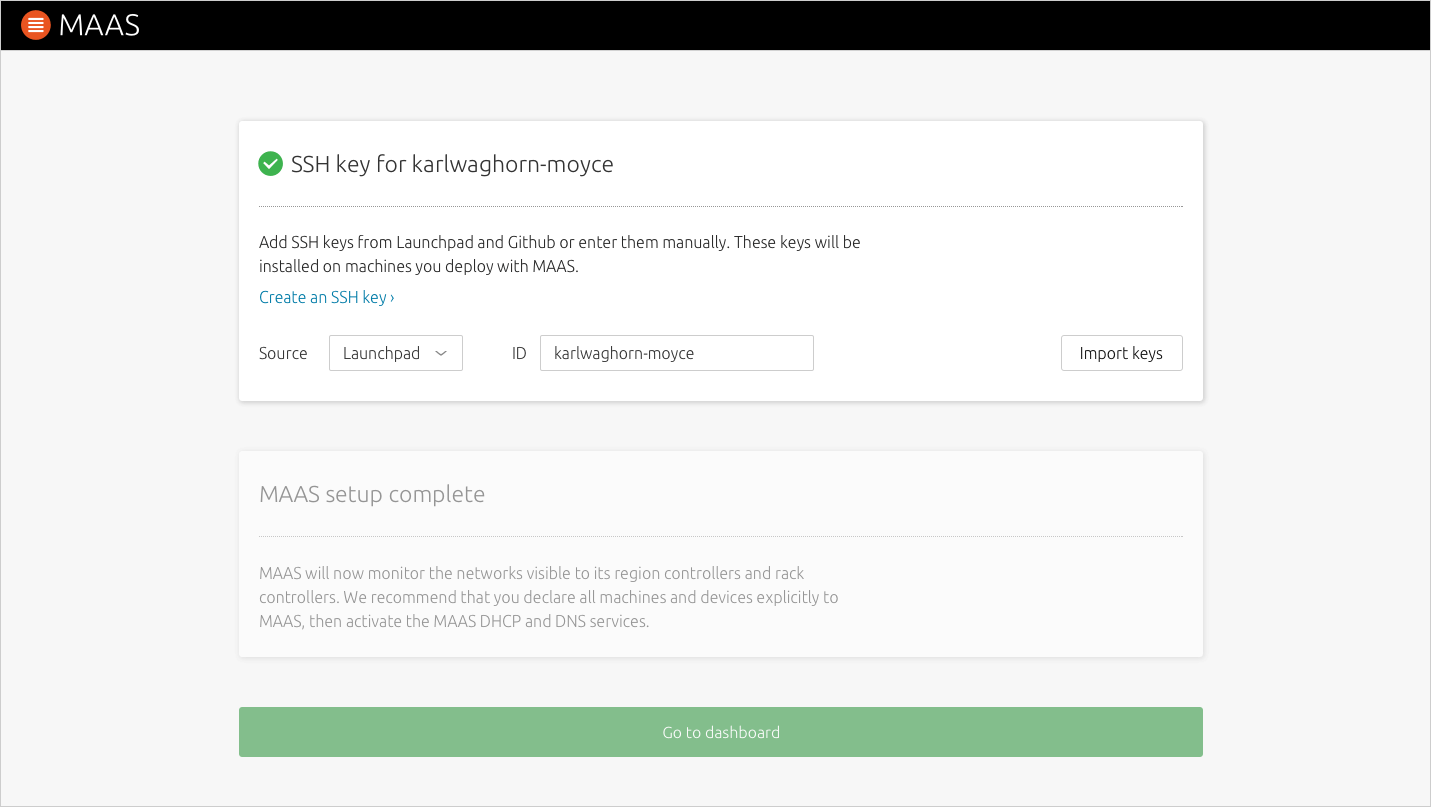
Task: Click the divider line under SSH key heading
Action: 721,207
